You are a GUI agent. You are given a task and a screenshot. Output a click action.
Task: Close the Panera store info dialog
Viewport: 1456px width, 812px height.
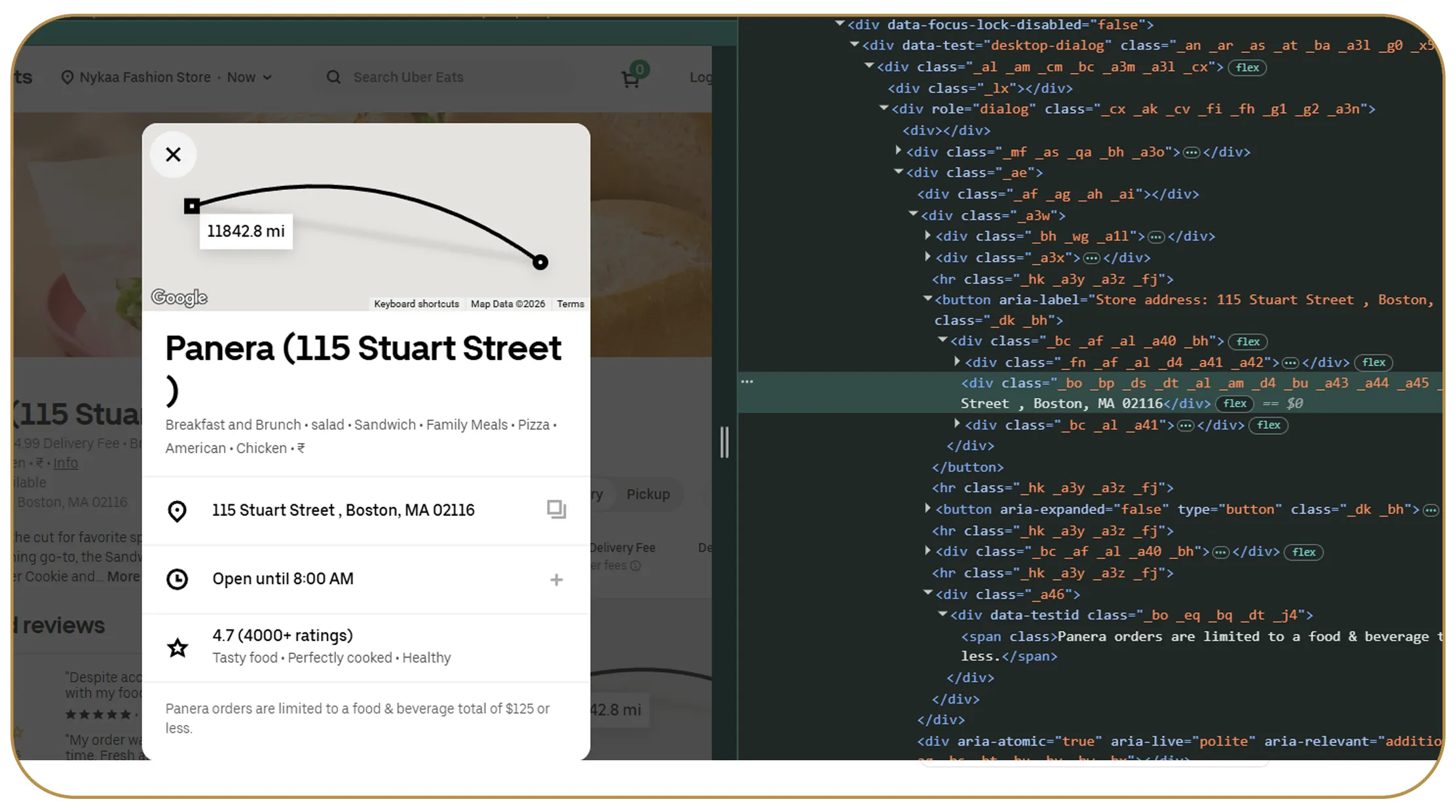click(x=173, y=155)
